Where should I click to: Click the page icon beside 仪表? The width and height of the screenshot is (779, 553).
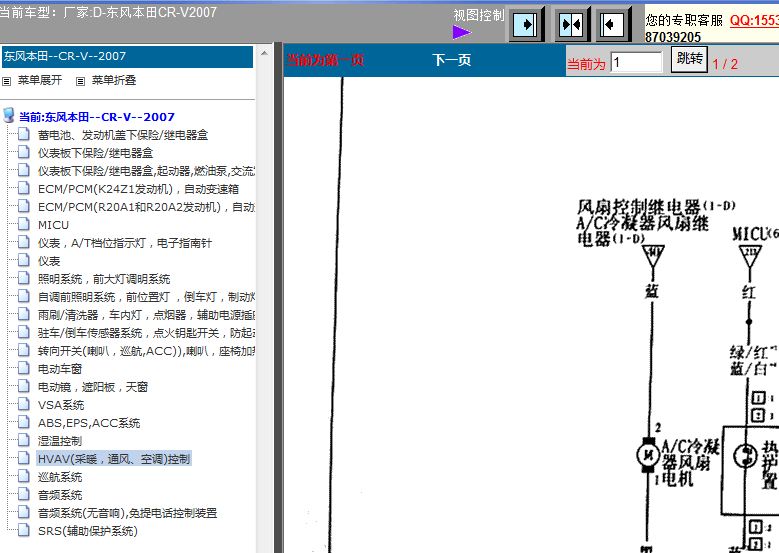pyautogui.click(x=23, y=260)
